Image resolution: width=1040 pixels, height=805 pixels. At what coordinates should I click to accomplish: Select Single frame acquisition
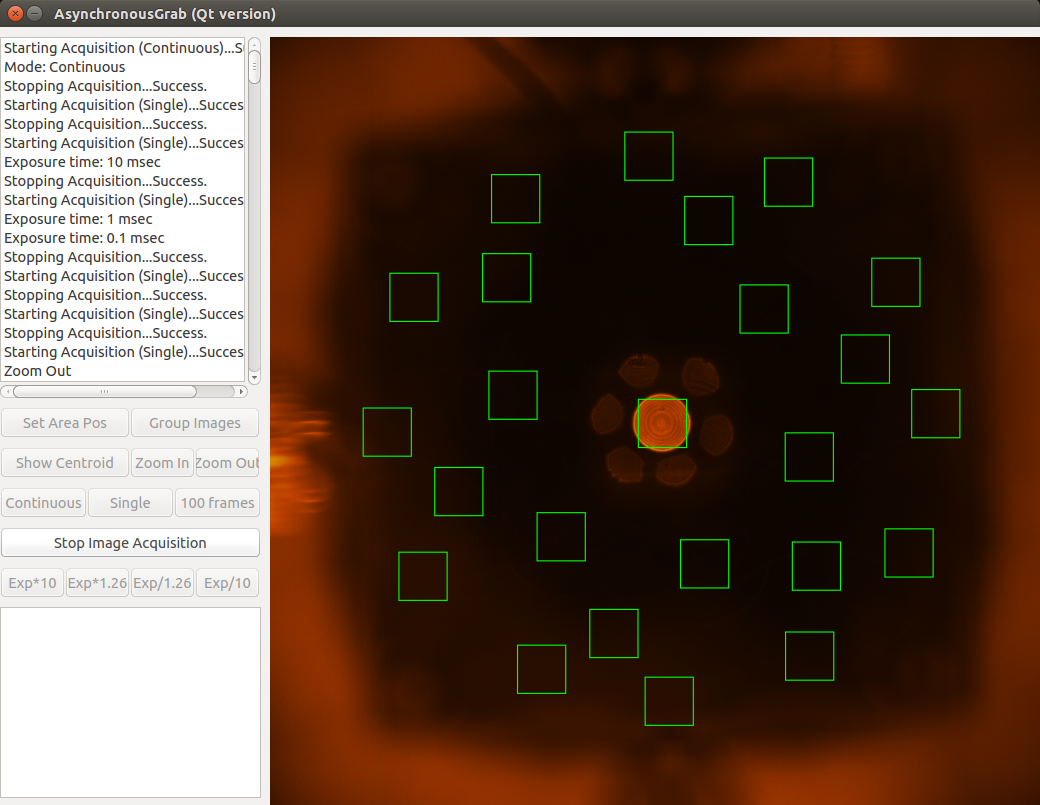[x=130, y=503]
